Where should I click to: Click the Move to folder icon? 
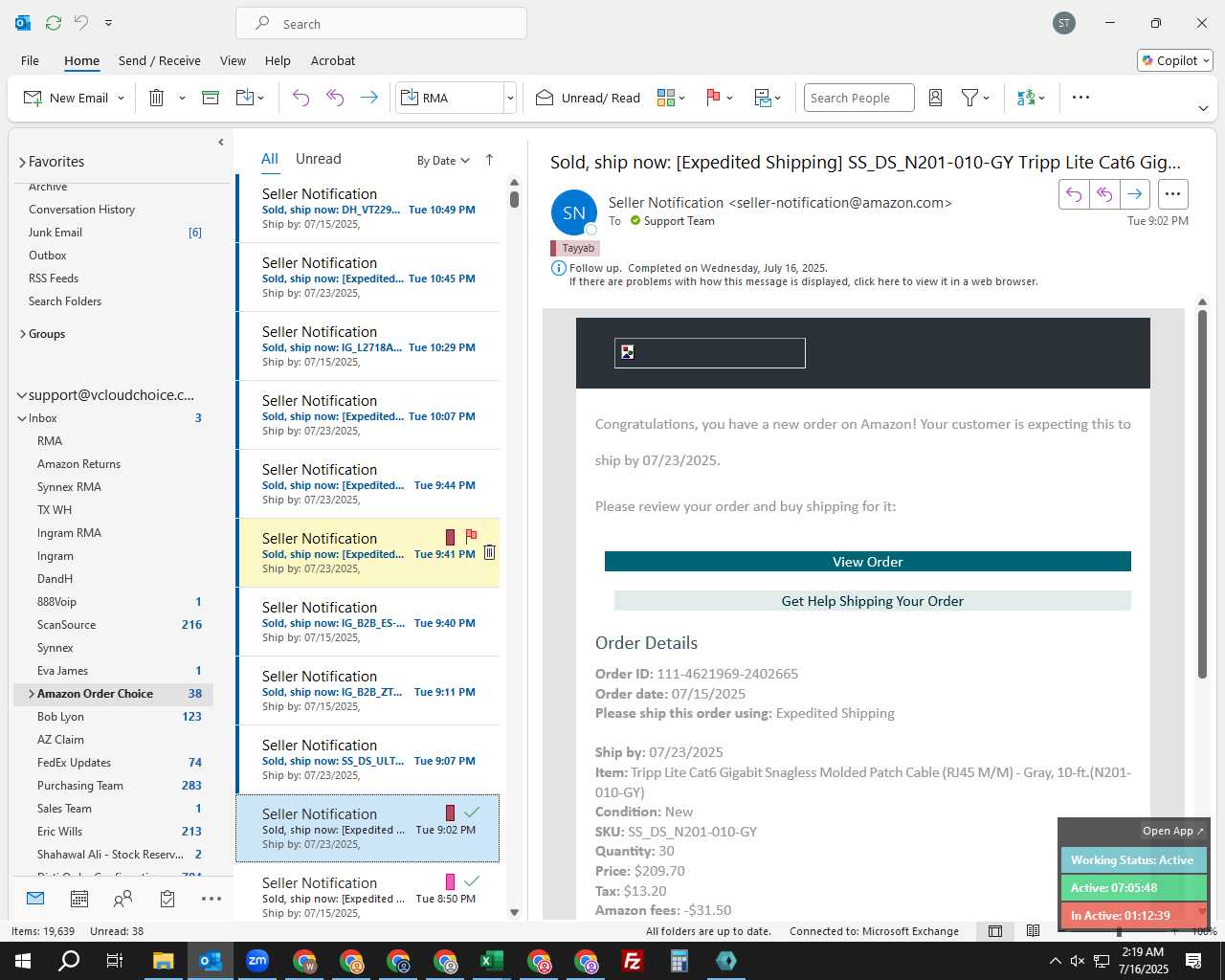pos(245,98)
